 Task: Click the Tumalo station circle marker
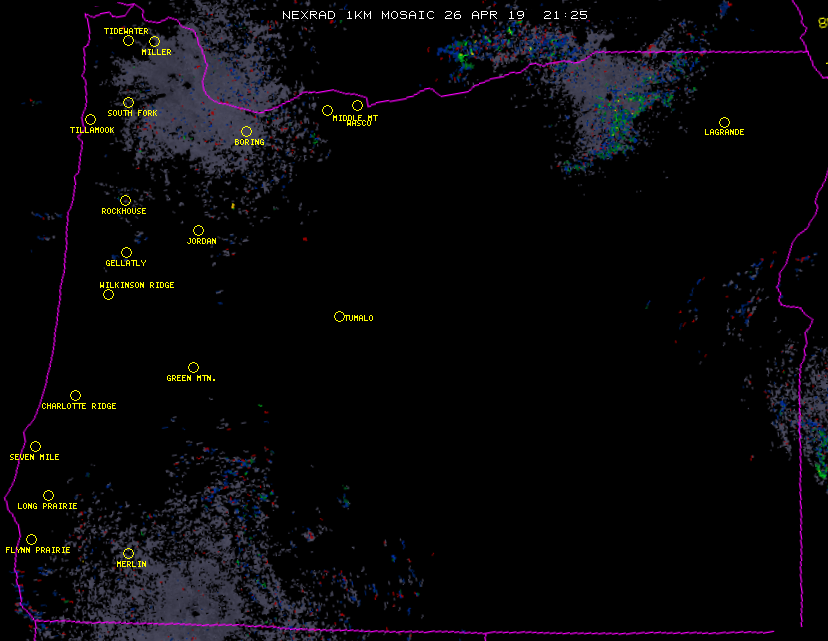pyautogui.click(x=339, y=317)
